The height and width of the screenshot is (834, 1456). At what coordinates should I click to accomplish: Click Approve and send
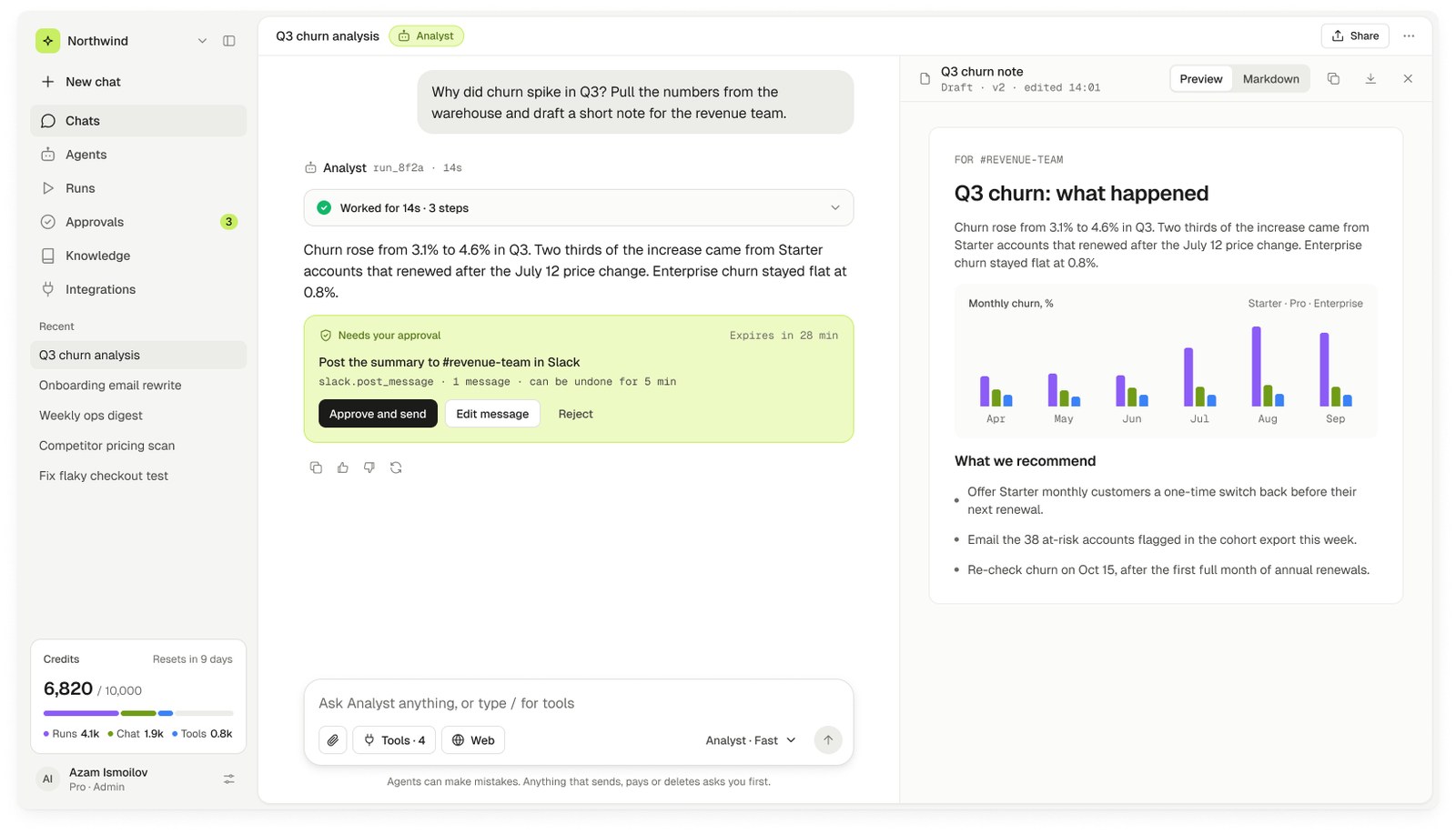click(x=378, y=414)
